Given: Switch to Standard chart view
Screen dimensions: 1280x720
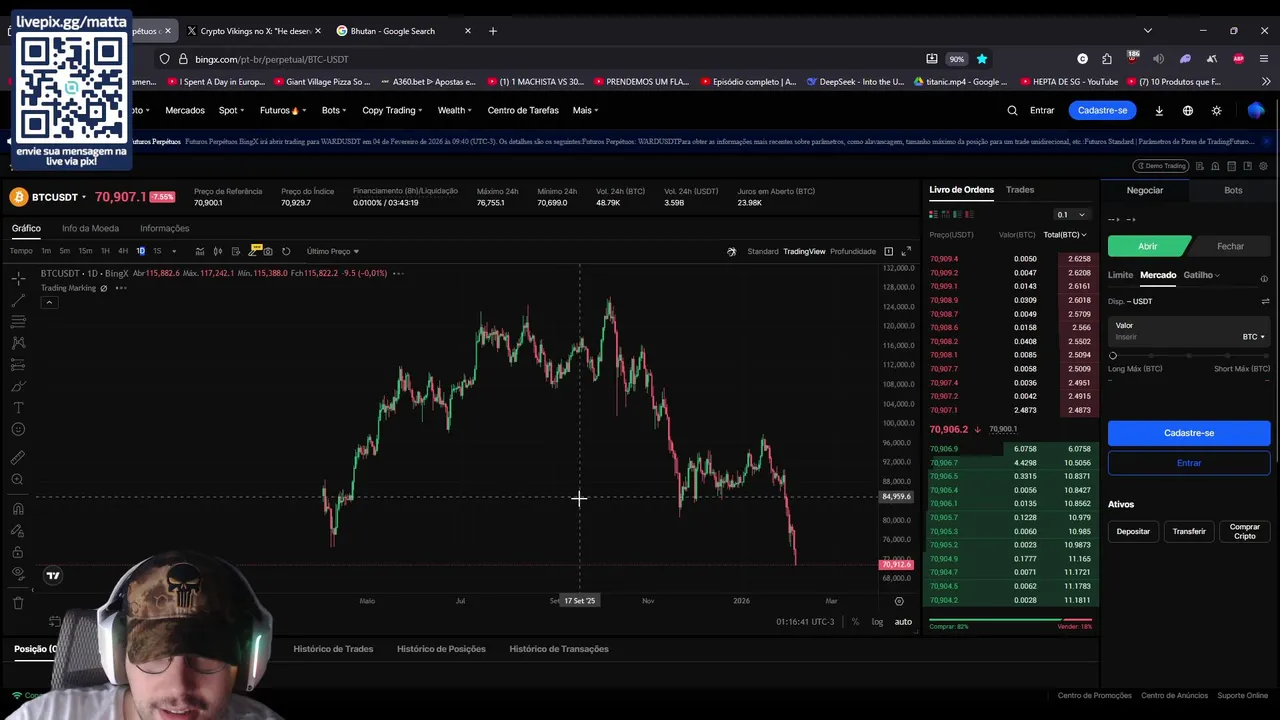Looking at the screenshot, I should 763,251.
